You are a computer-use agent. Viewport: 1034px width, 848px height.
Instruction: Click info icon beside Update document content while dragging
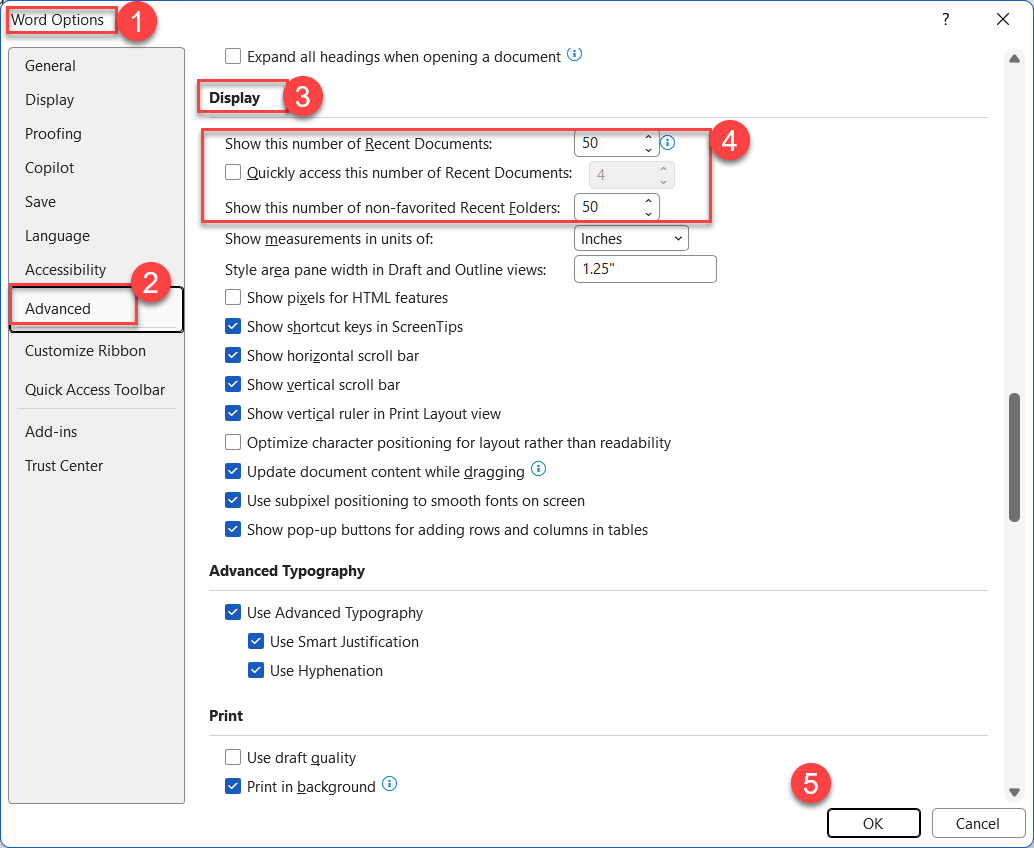(x=538, y=469)
